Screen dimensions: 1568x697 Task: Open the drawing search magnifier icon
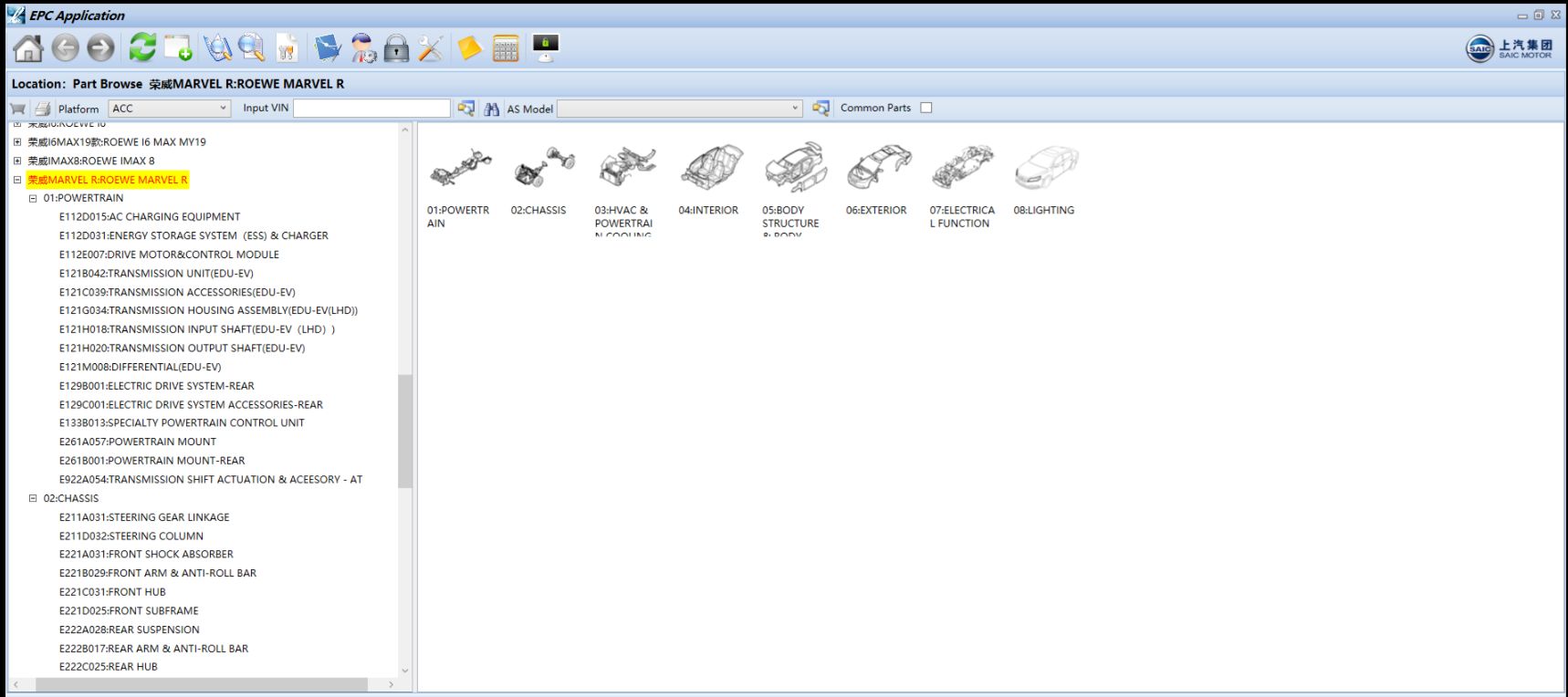pos(217,47)
